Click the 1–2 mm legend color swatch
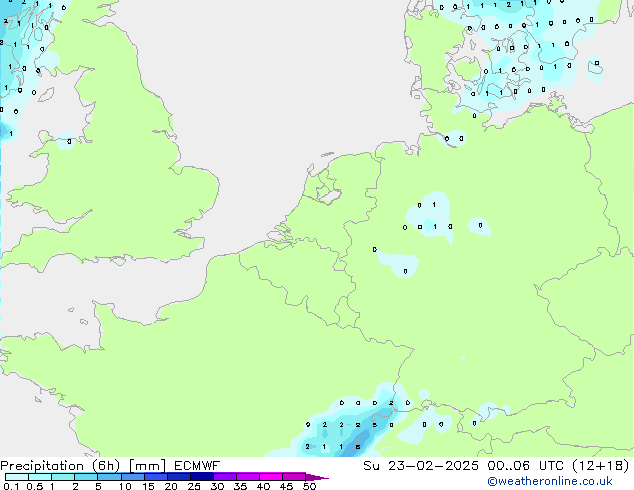Image resolution: width=634 pixels, height=490 pixels. (x=63, y=477)
